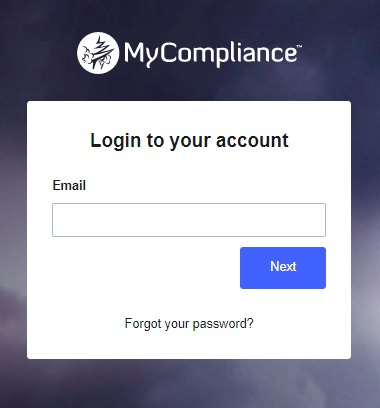Click the word 'account' in the heading
Viewport: 380px width, 408px height.
(x=252, y=140)
